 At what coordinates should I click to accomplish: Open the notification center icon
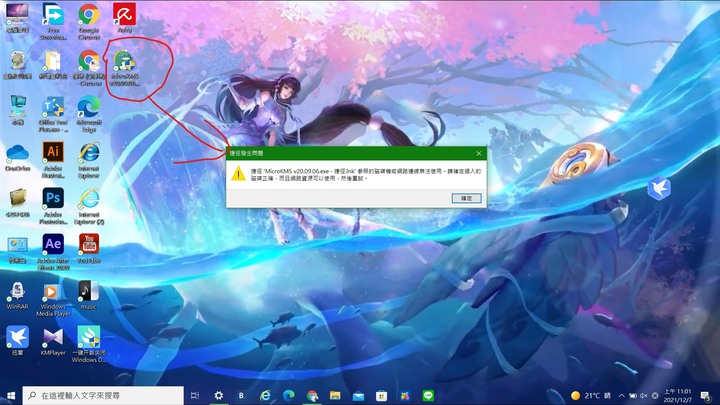point(705,395)
